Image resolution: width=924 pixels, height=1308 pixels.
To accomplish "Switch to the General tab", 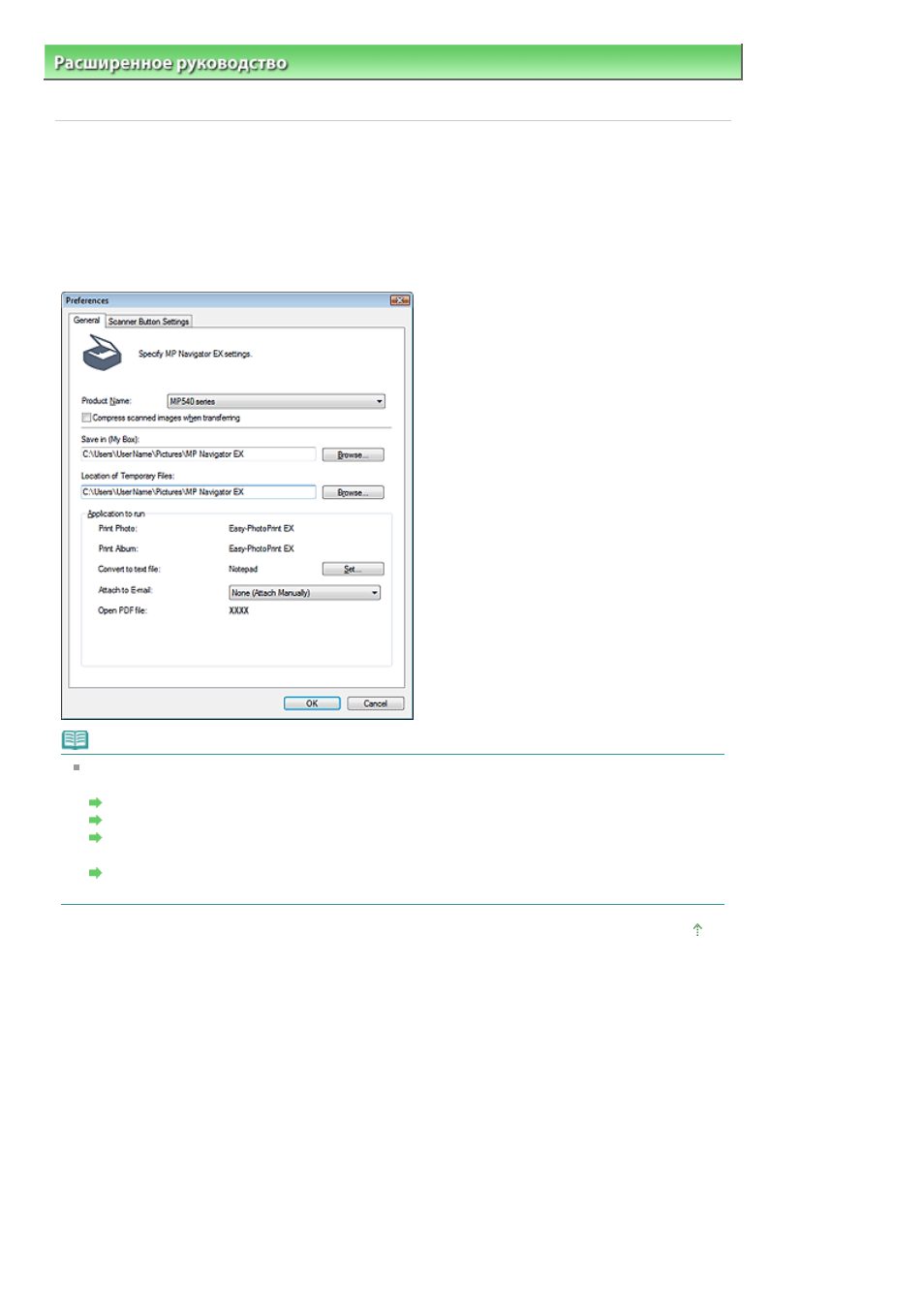I will pos(86,320).
